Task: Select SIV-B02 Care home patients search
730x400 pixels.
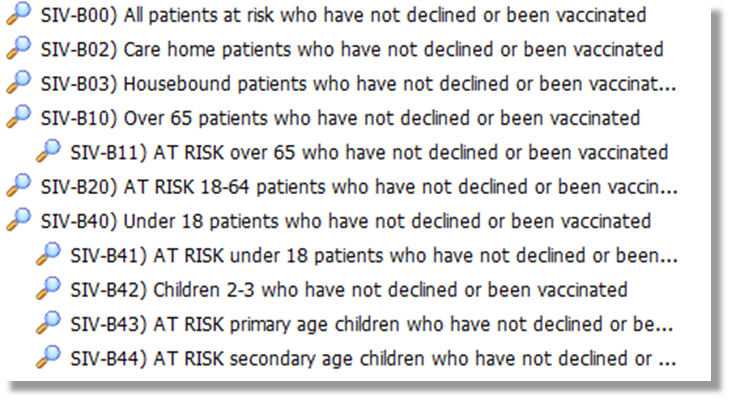Action: (352, 49)
